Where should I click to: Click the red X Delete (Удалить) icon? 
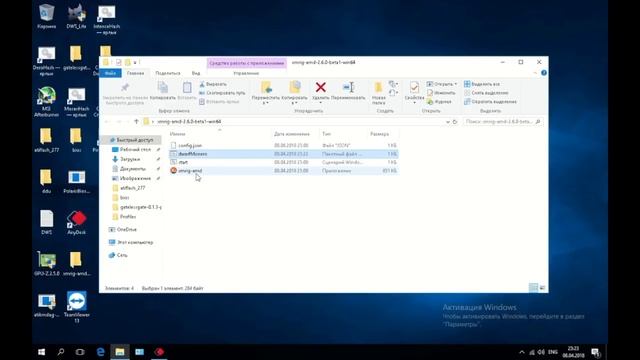[321, 87]
